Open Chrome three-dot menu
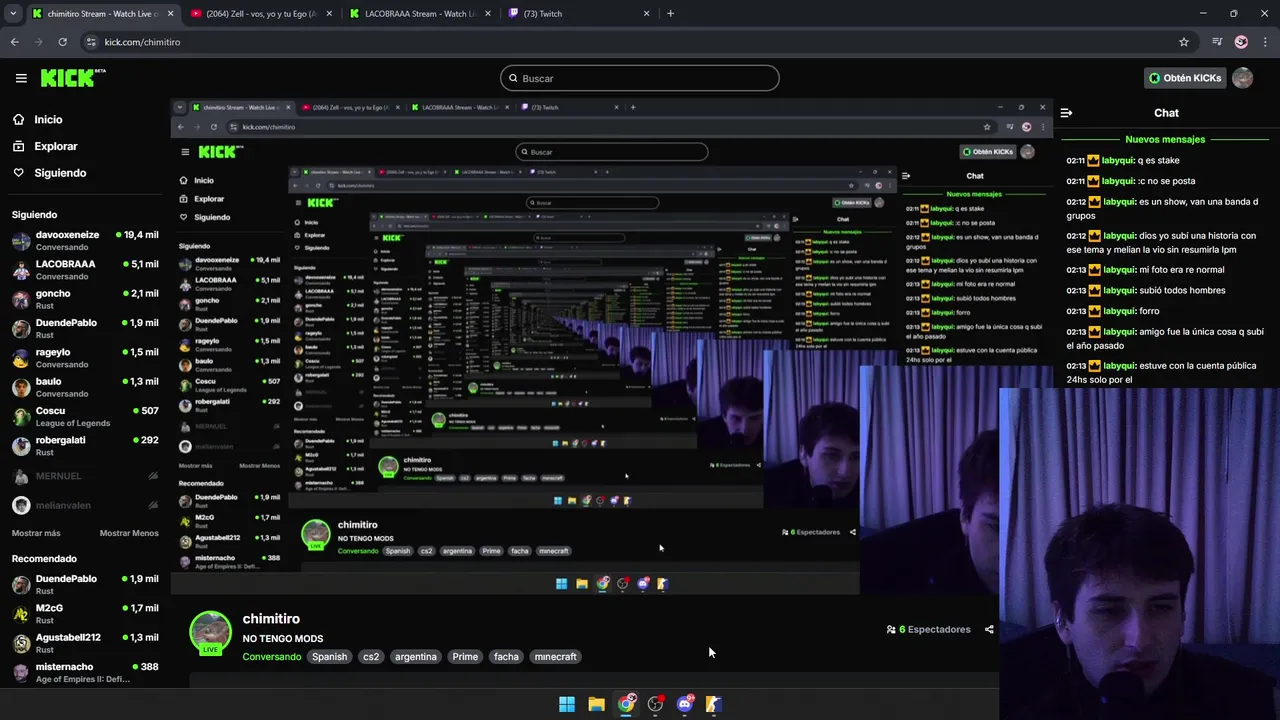Image resolution: width=1280 pixels, height=720 pixels. pos(1265,42)
